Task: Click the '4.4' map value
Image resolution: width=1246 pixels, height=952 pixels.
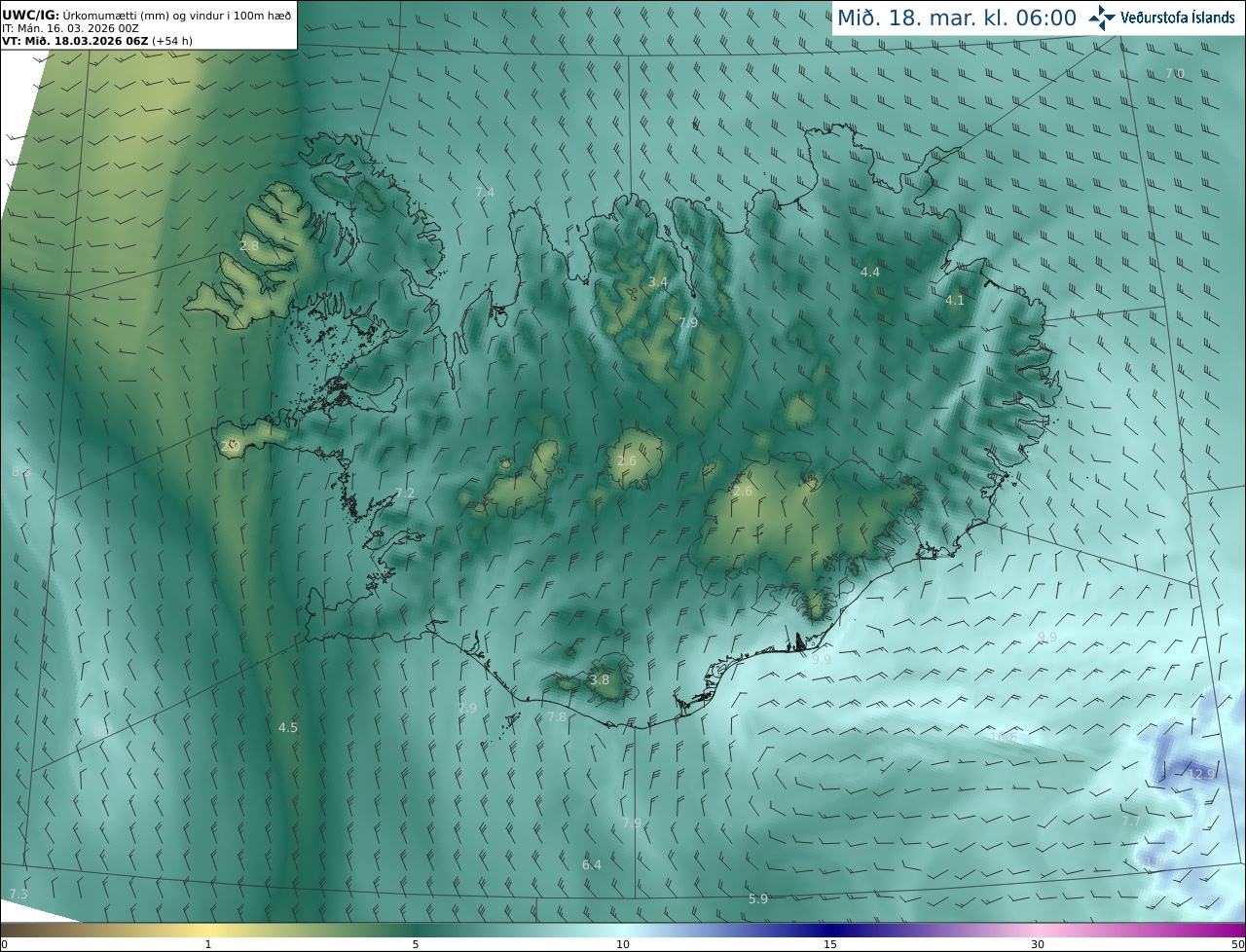Action: tap(870, 273)
